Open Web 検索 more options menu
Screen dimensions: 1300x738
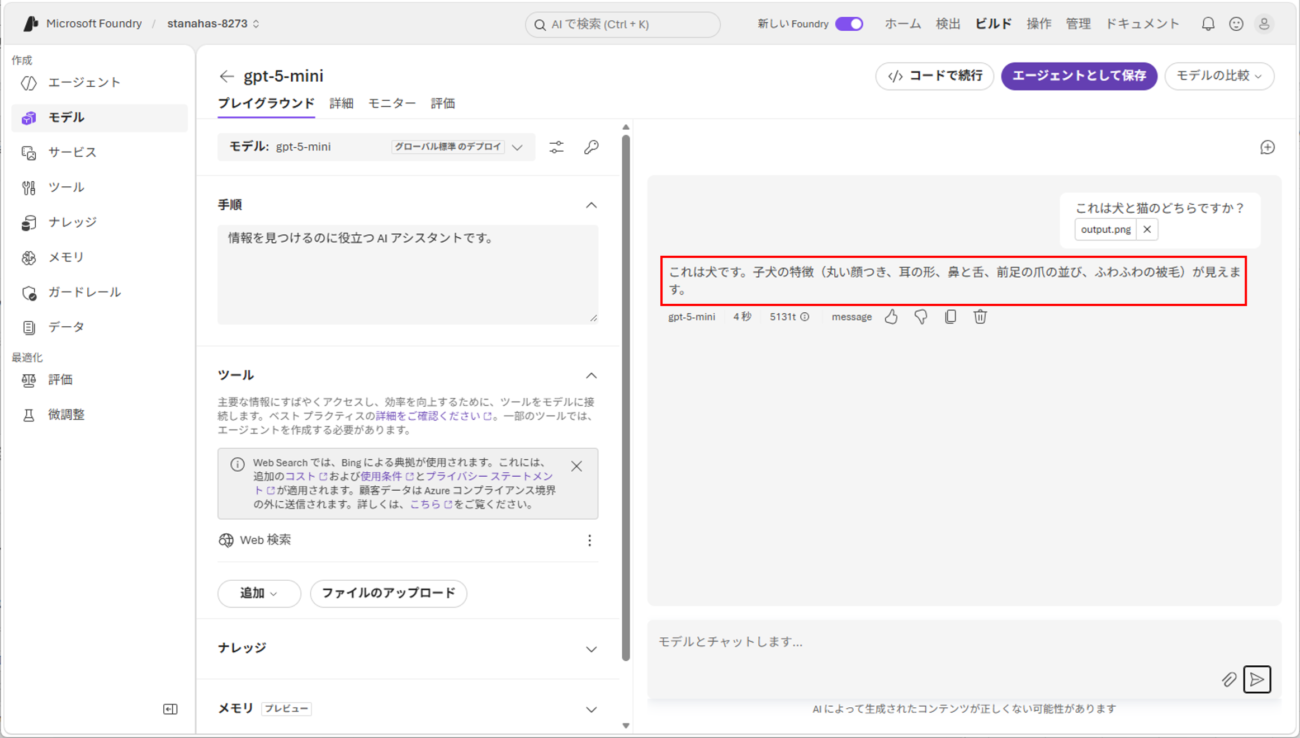point(589,541)
